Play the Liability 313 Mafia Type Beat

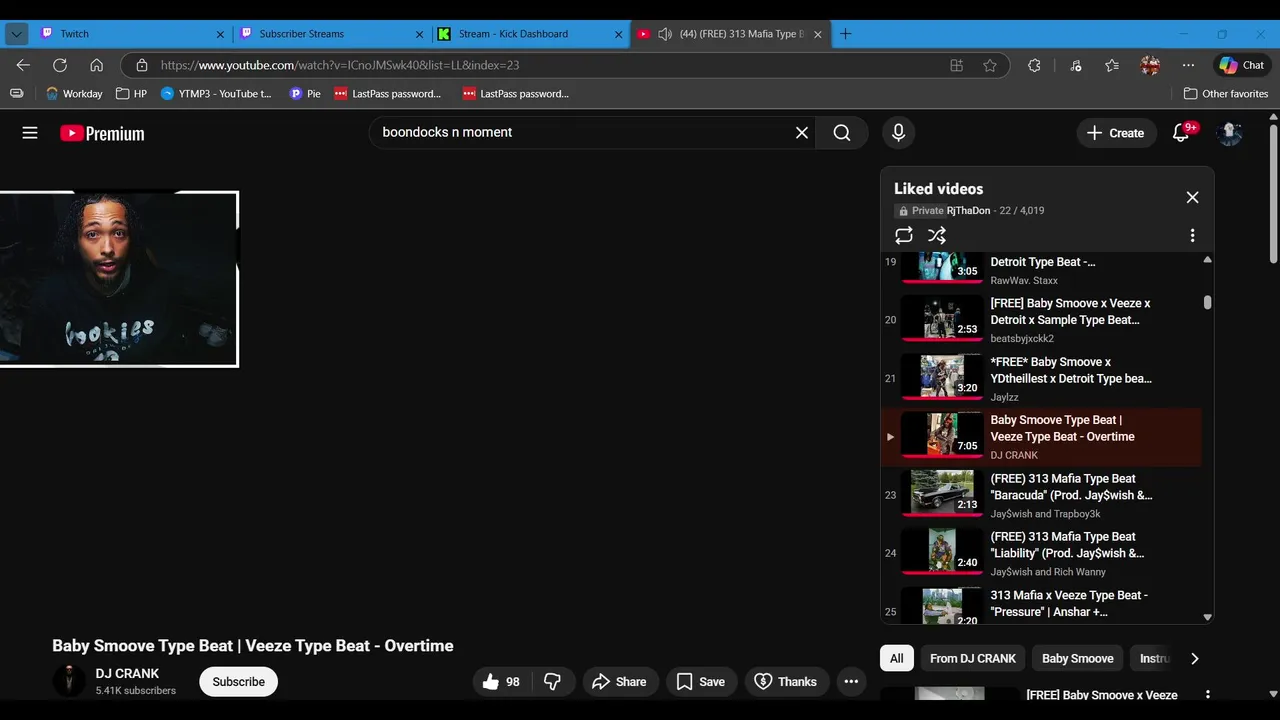(1042, 554)
